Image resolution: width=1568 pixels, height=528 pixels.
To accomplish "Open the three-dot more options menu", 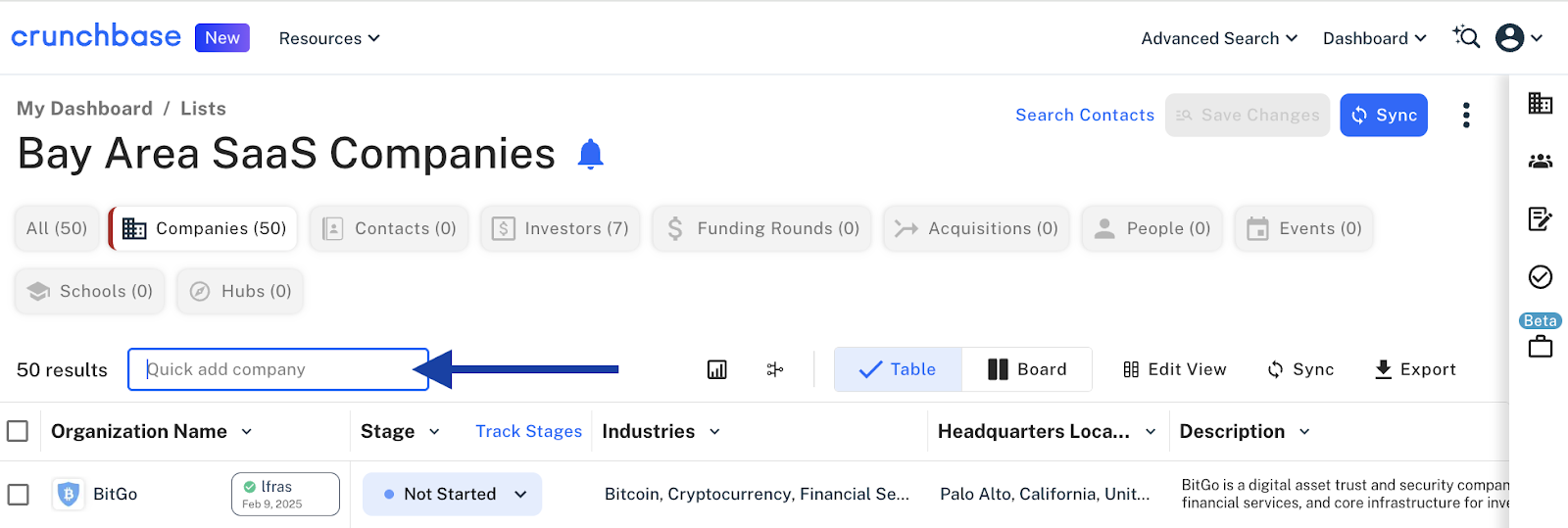I will pos(1466,116).
